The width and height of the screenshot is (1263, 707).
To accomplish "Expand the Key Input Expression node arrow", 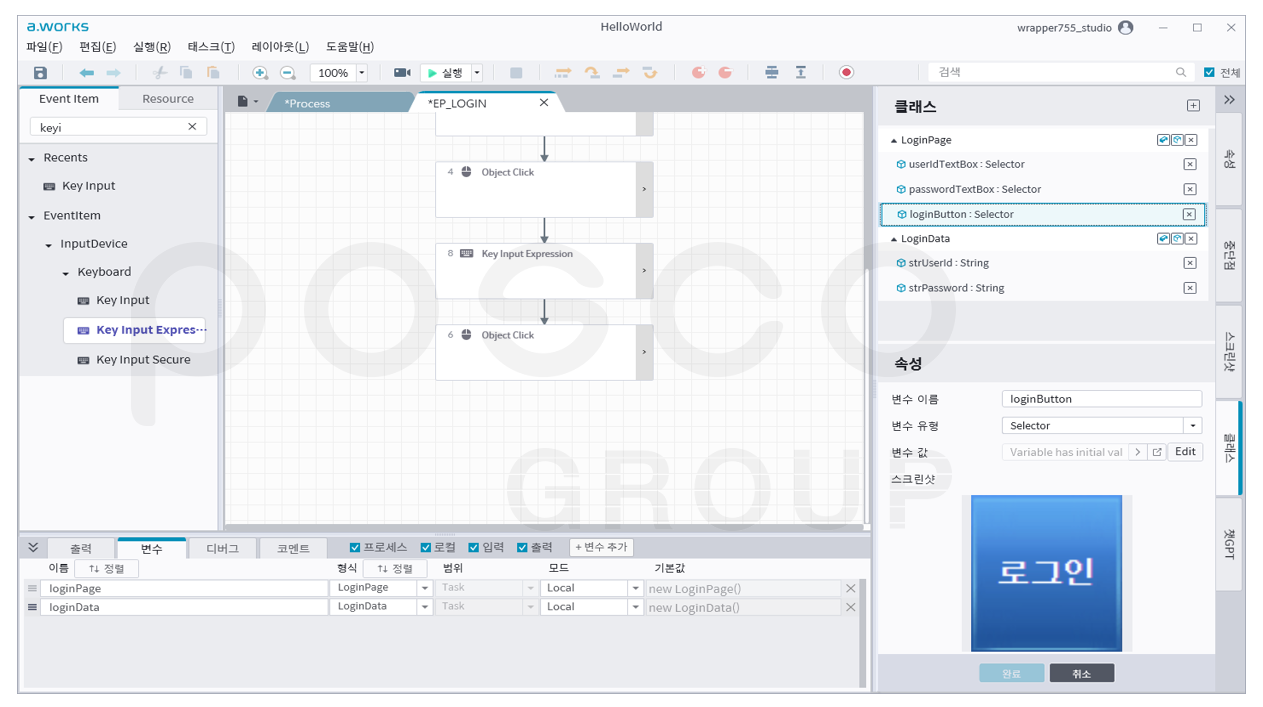I will point(644,271).
